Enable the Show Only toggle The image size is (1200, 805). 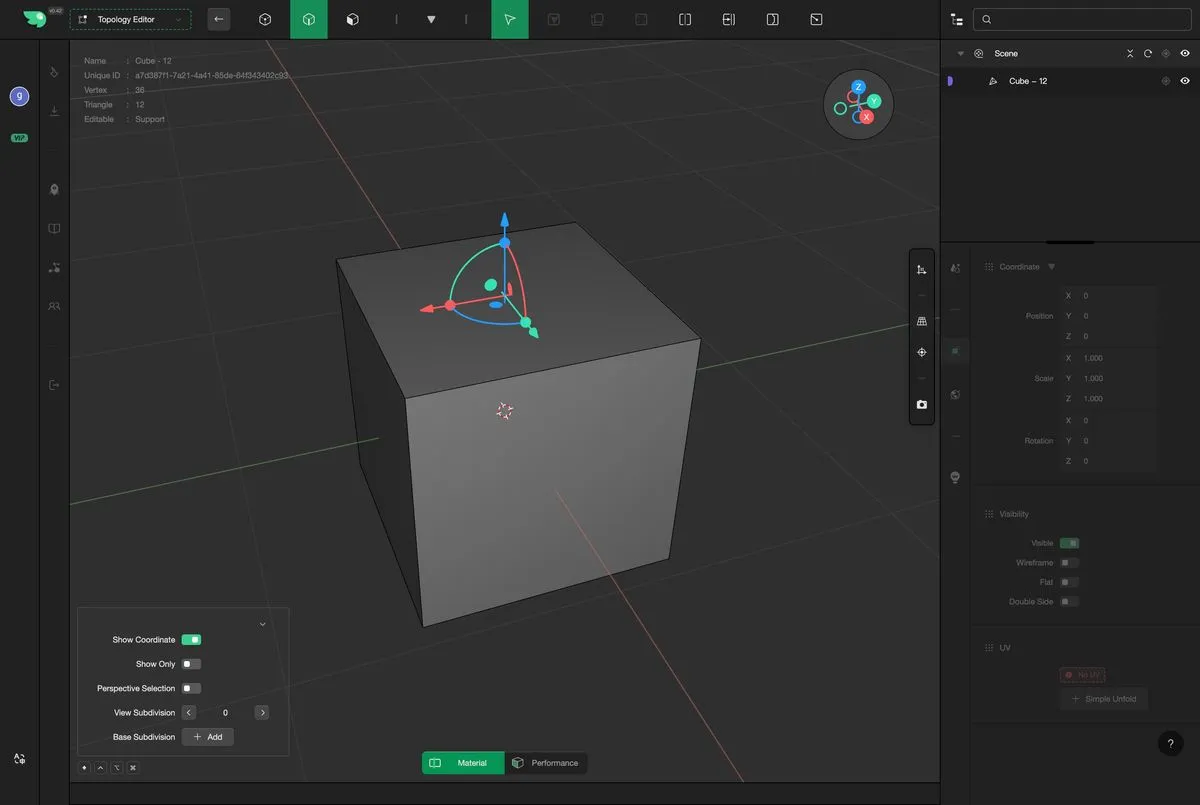(x=191, y=664)
